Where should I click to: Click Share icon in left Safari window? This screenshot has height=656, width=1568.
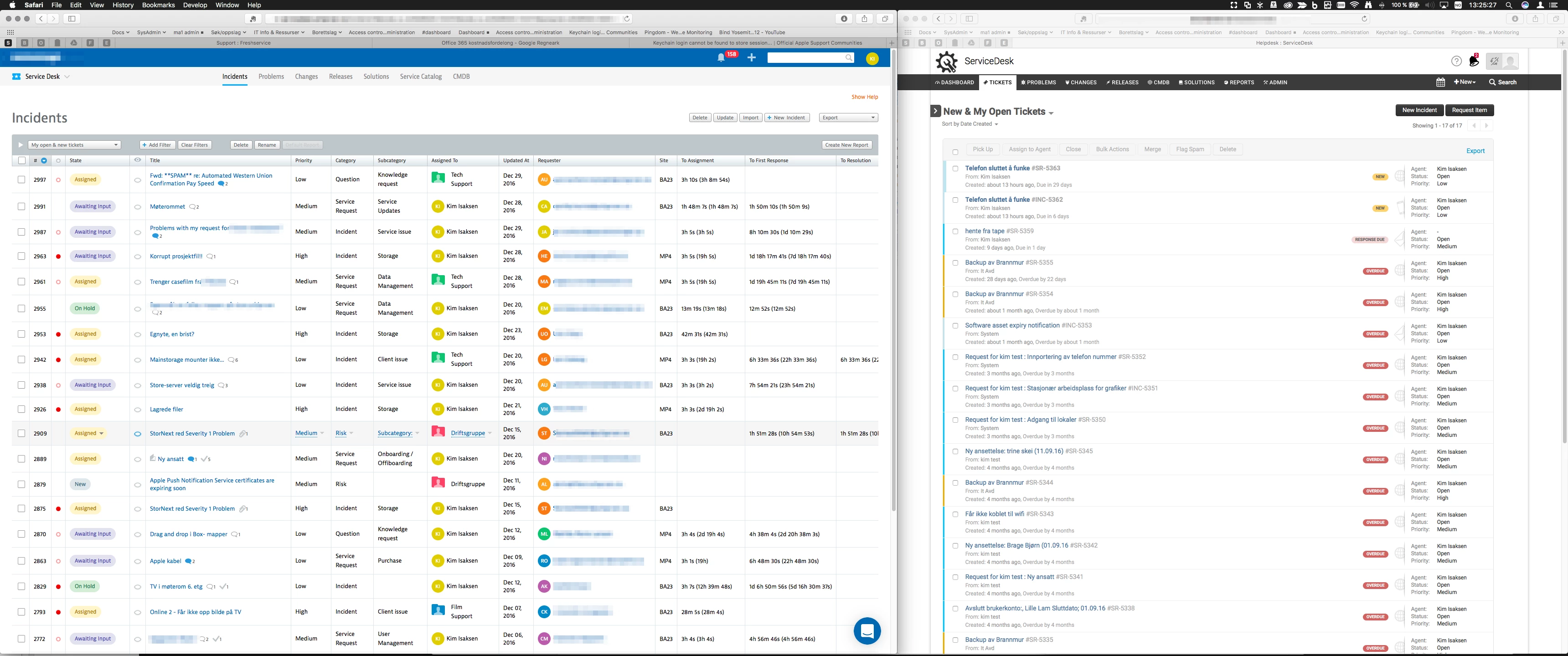[x=864, y=19]
